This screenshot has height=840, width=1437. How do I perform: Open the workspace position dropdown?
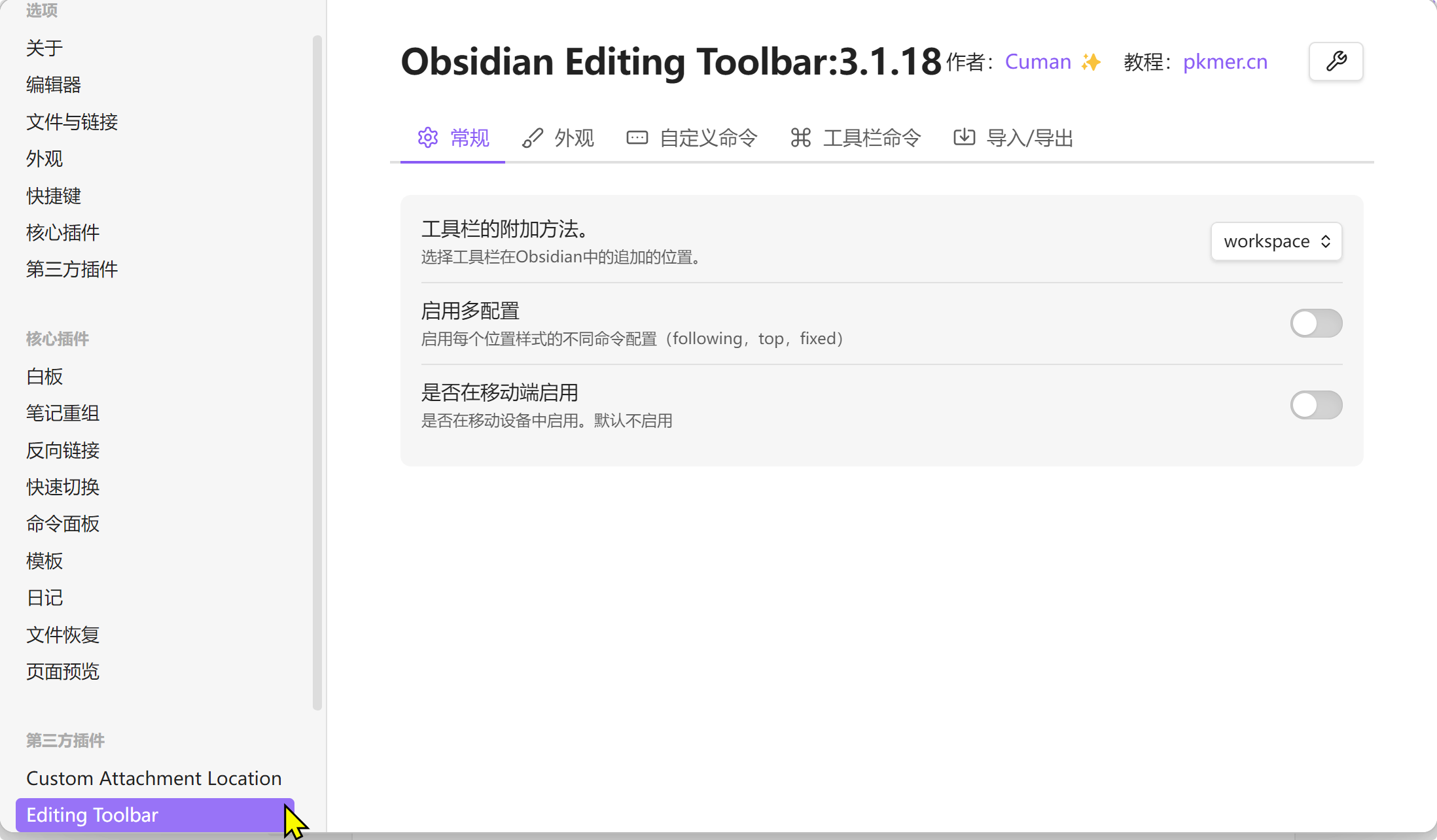1275,241
